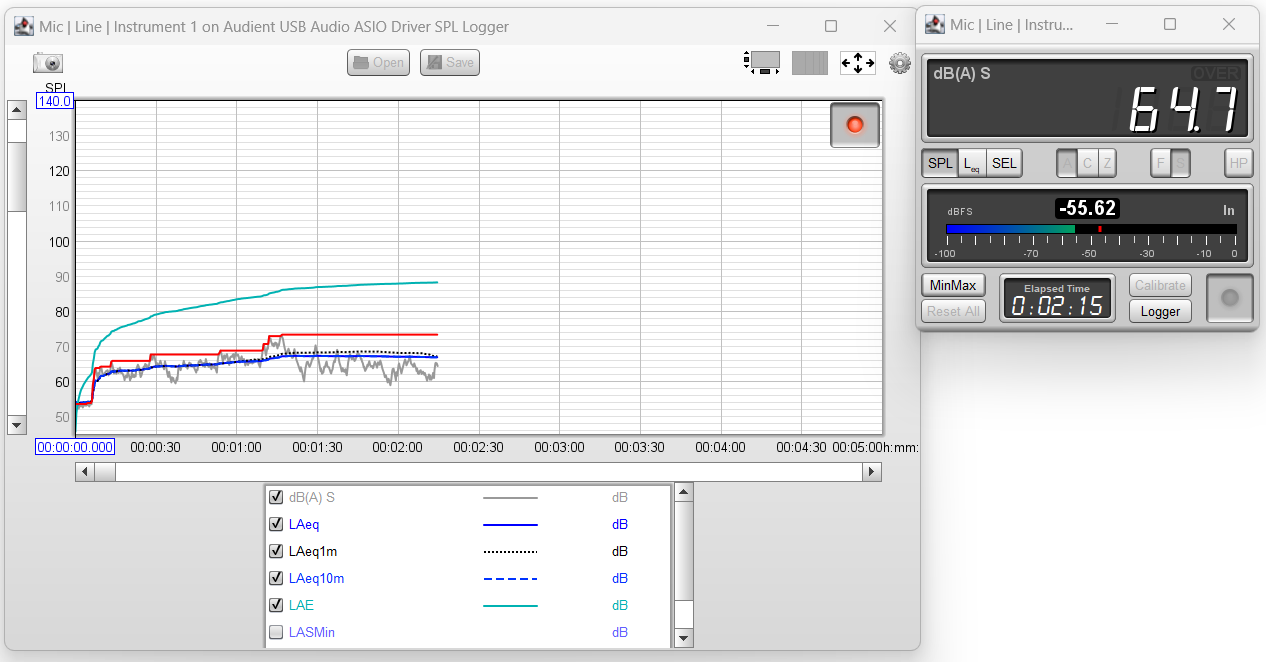Fit graph to data with arrows icon
This screenshot has height=662, width=1266.
(858, 63)
